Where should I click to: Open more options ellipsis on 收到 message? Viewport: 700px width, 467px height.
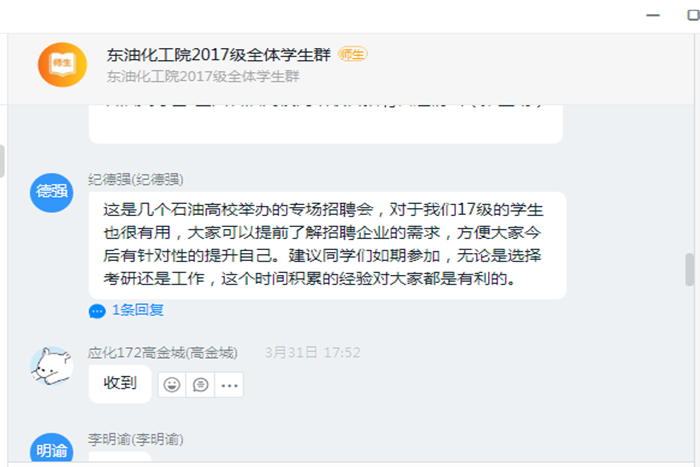229,384
